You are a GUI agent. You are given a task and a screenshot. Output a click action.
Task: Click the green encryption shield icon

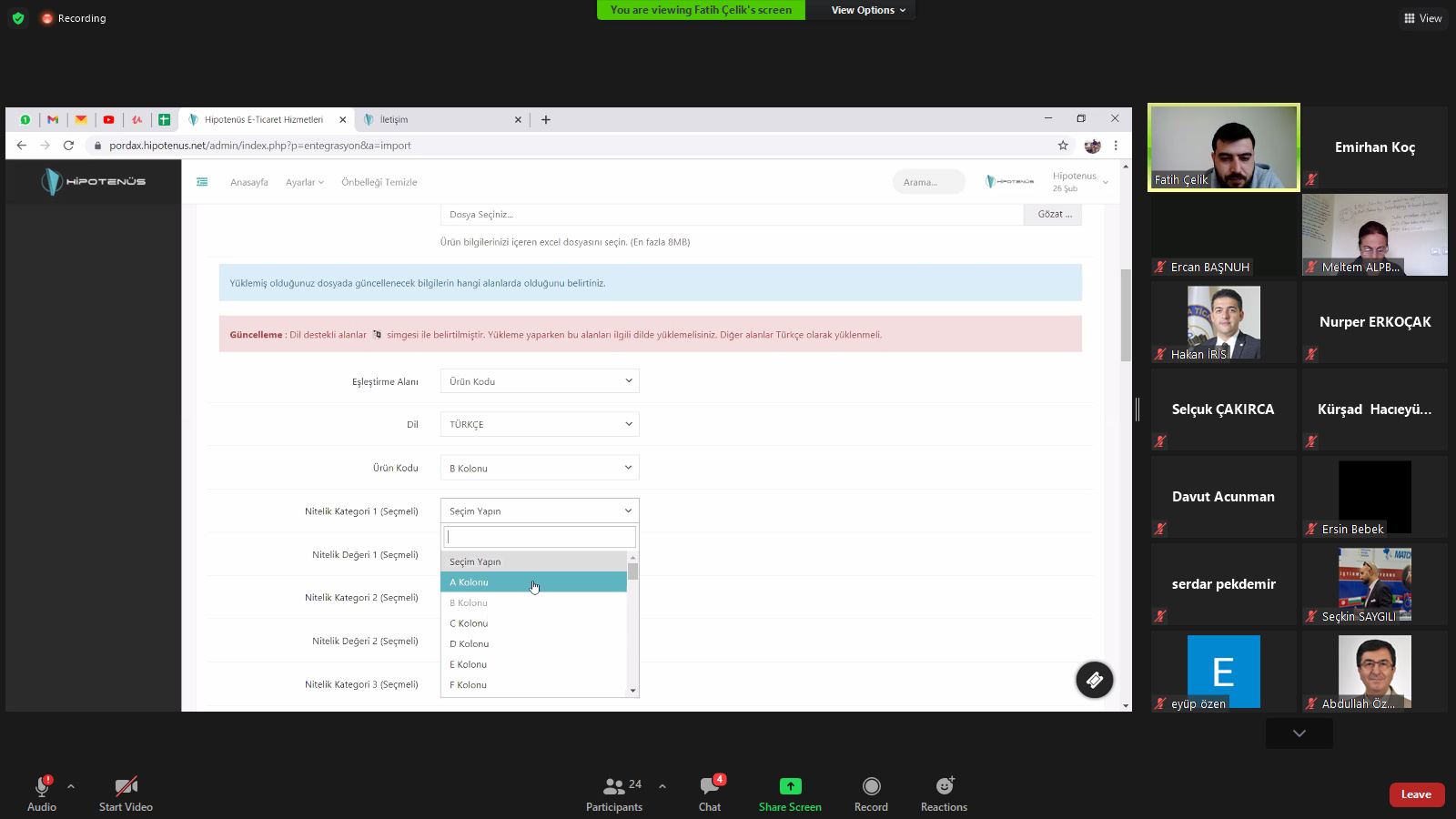pyautogui.click(x=18, y=18)
